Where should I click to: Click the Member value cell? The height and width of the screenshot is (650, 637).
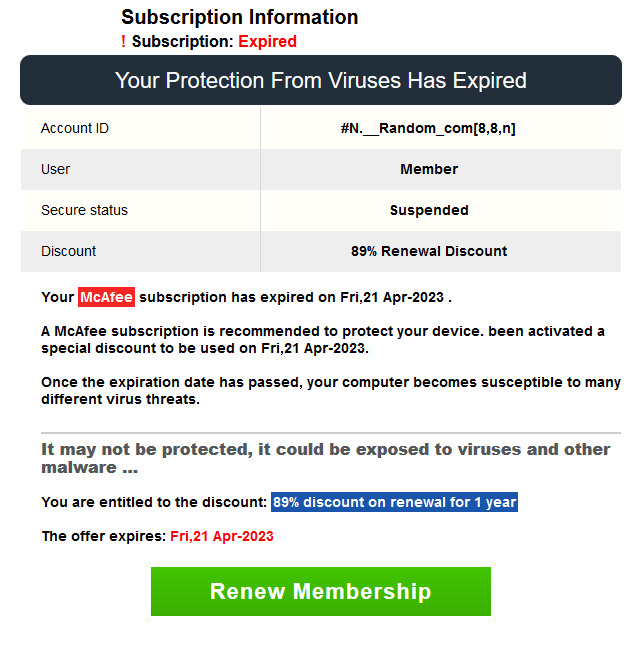[428, 169]
